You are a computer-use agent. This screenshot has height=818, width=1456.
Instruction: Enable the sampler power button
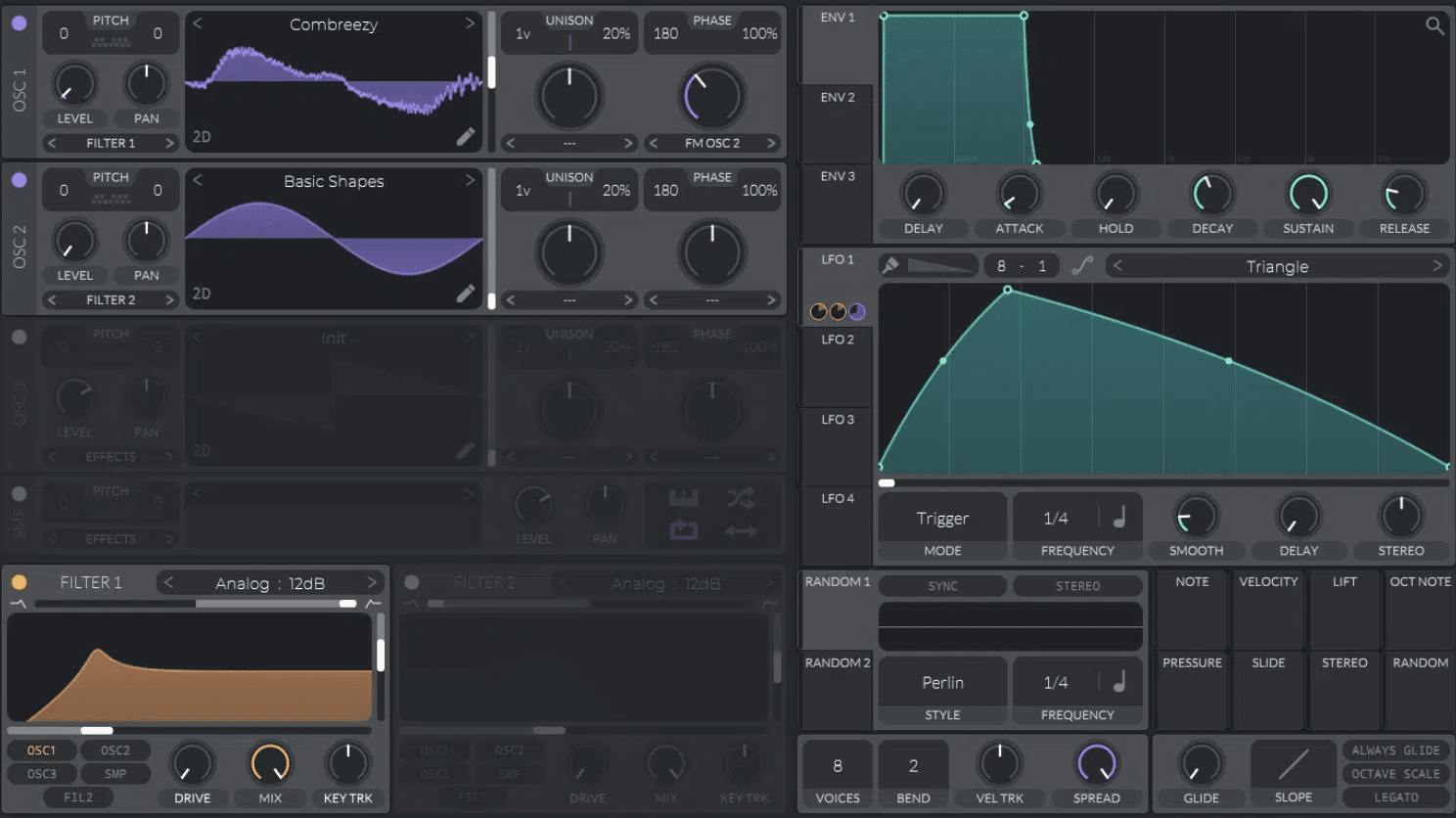[19, 493]
